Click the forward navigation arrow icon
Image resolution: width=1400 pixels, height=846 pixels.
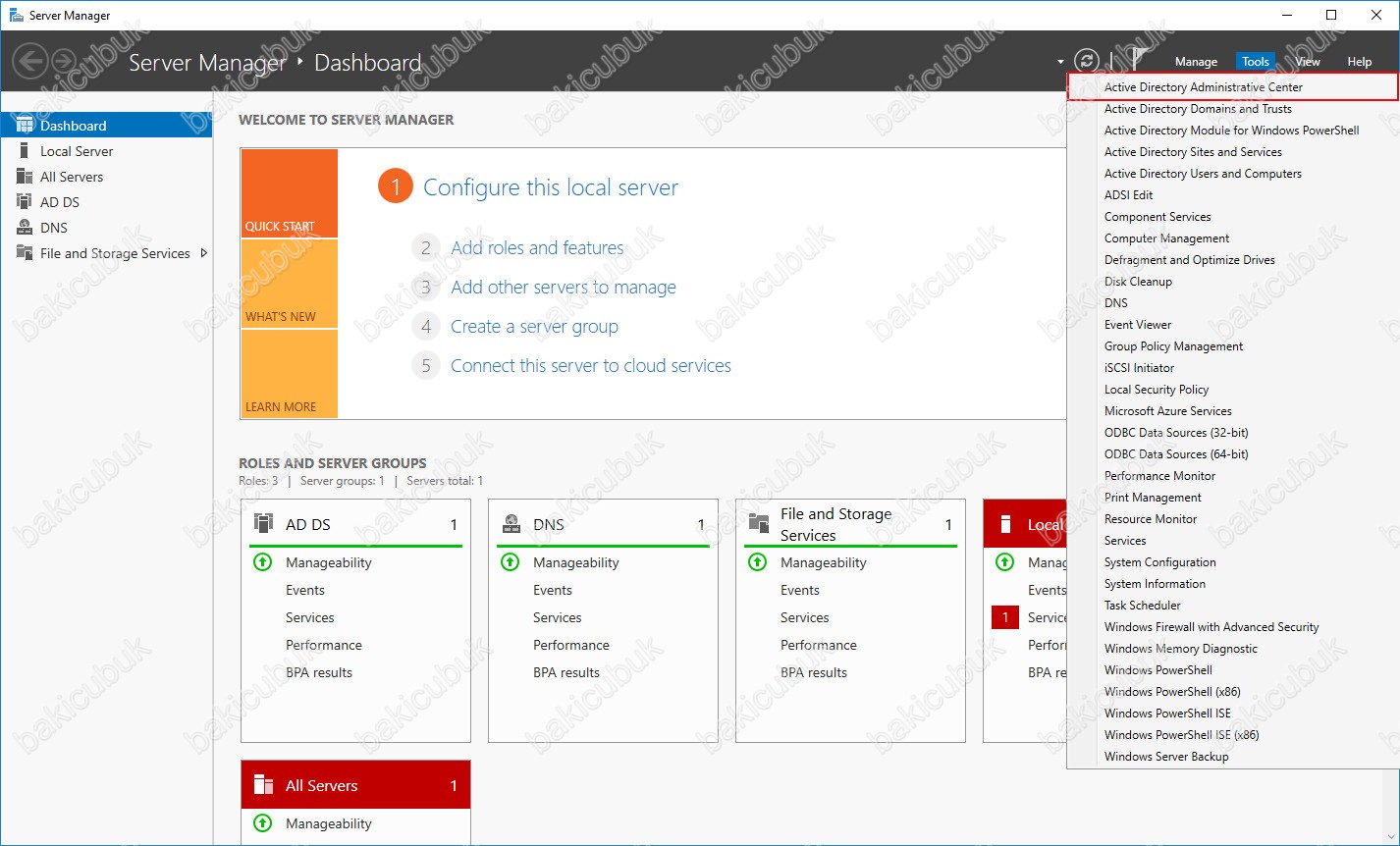click(65, 62)
